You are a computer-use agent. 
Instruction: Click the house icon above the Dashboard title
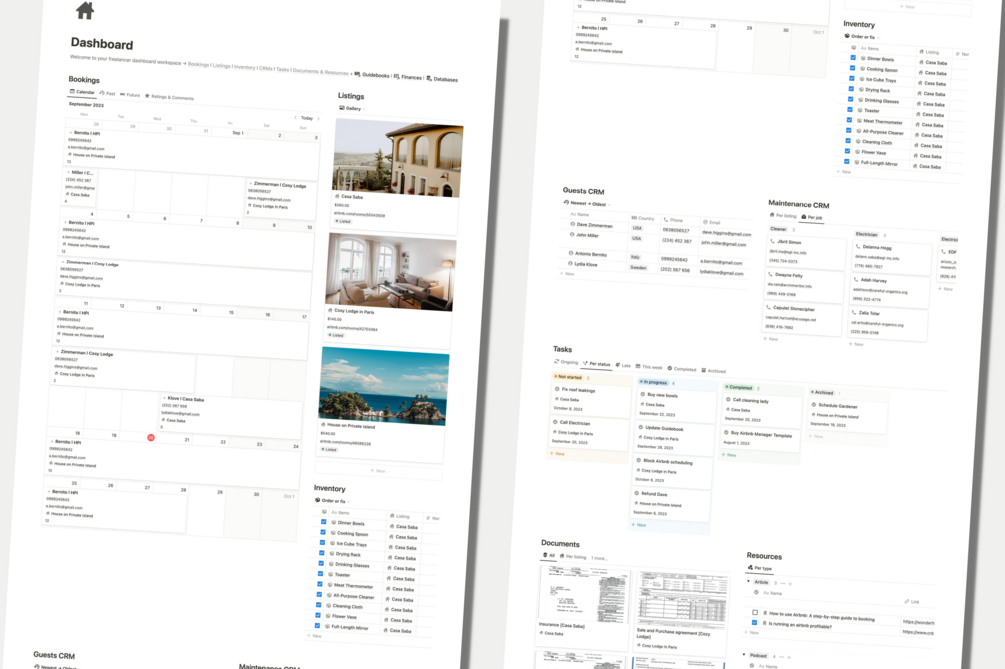point(85,10)
